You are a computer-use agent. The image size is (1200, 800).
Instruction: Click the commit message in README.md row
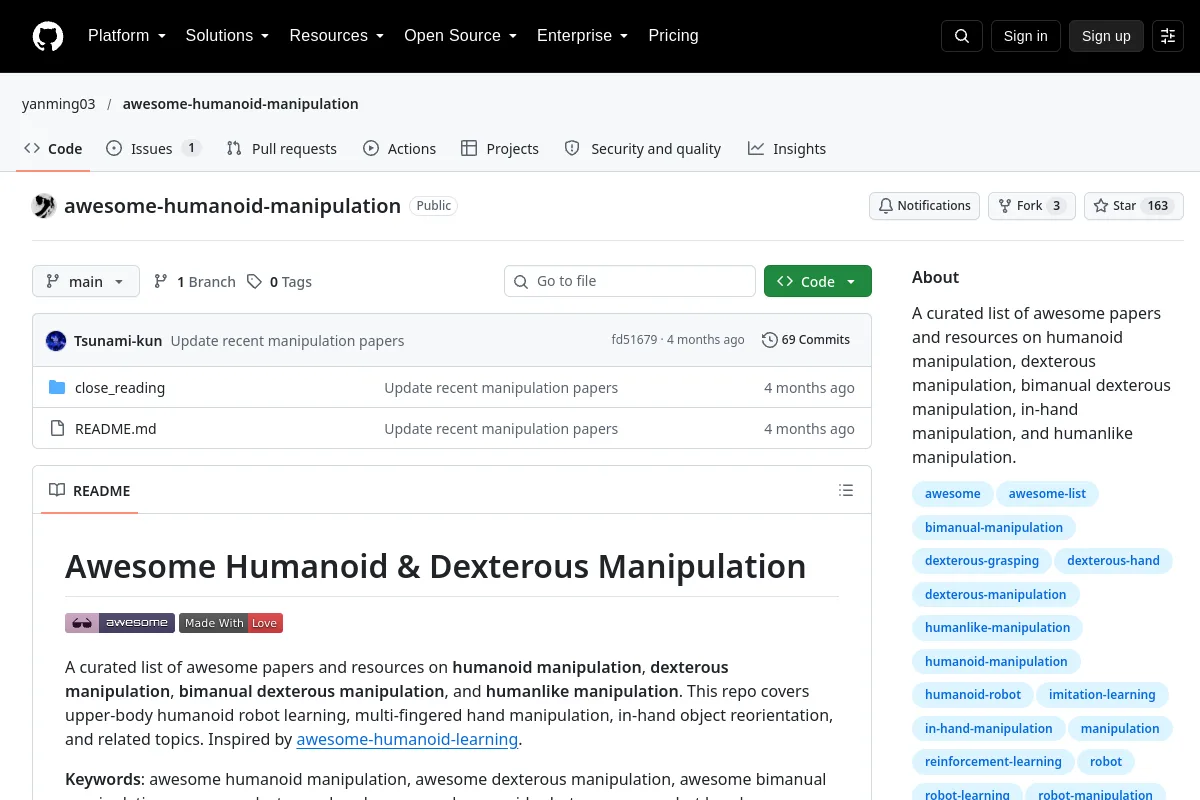[x=501, y=429]
